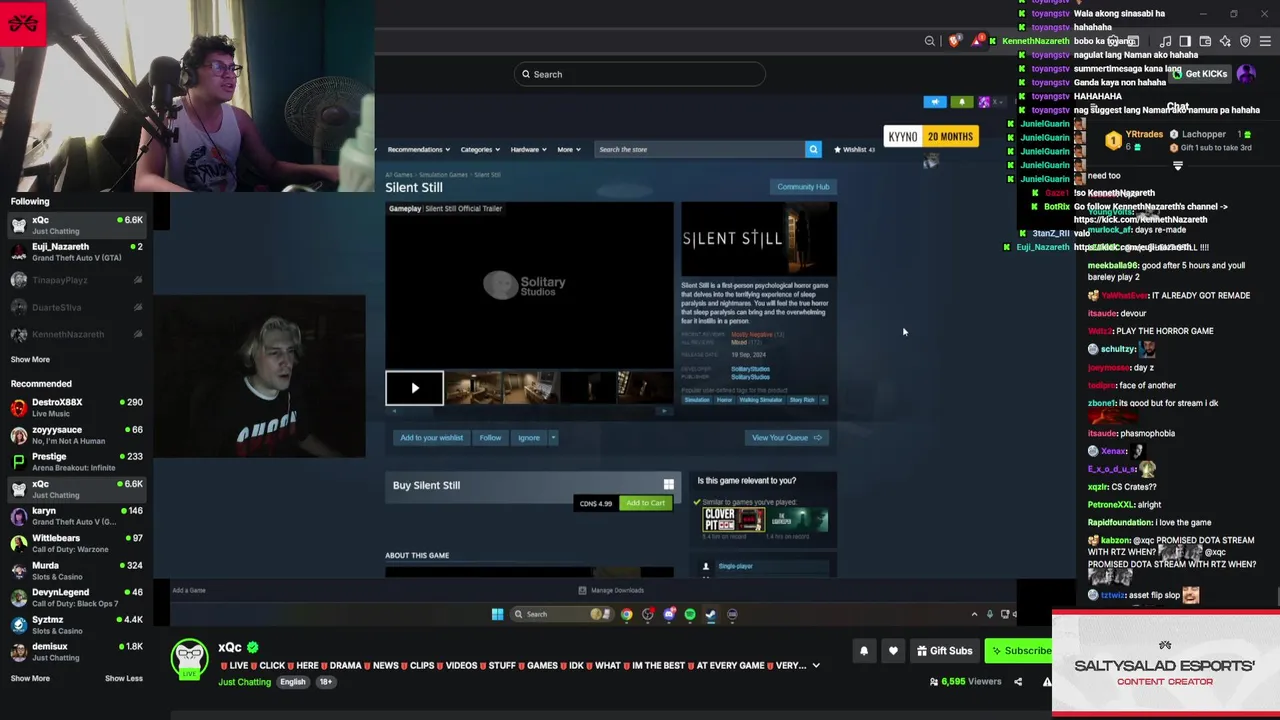Click the Windows grid icon in Buy Silent Still

point(668,485)
